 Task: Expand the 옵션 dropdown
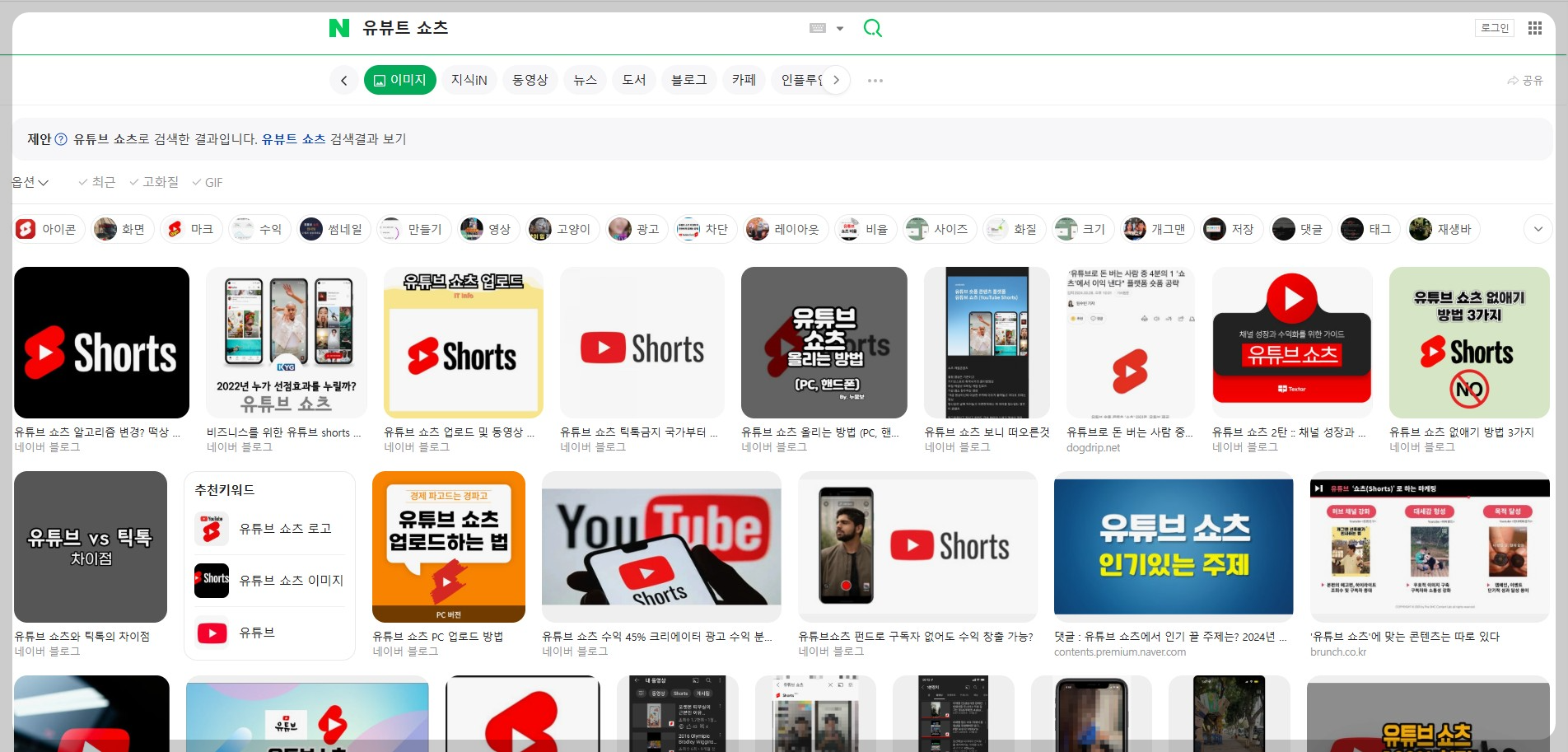(x=30, y=182)
